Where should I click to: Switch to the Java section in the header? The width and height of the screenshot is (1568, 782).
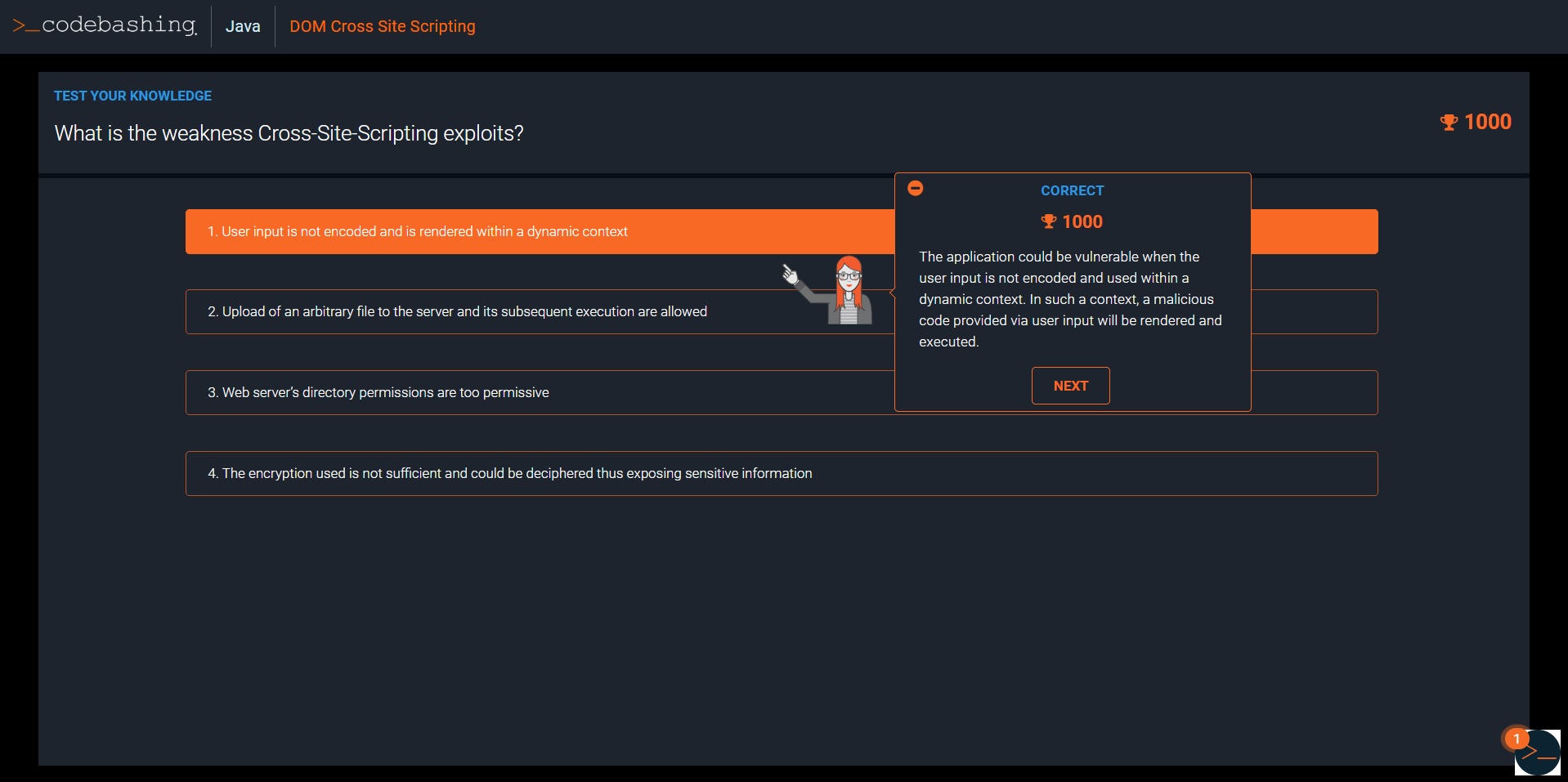[x=242, y=25]
